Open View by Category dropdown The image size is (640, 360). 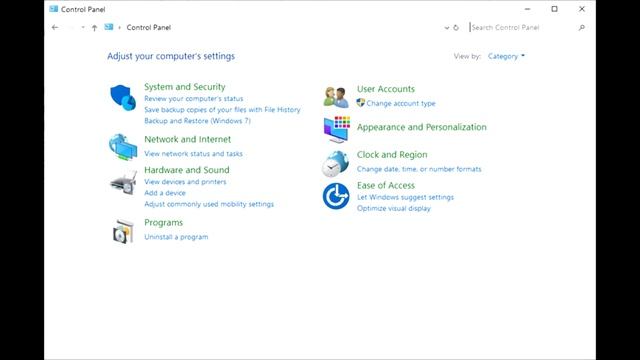(506, 56)
